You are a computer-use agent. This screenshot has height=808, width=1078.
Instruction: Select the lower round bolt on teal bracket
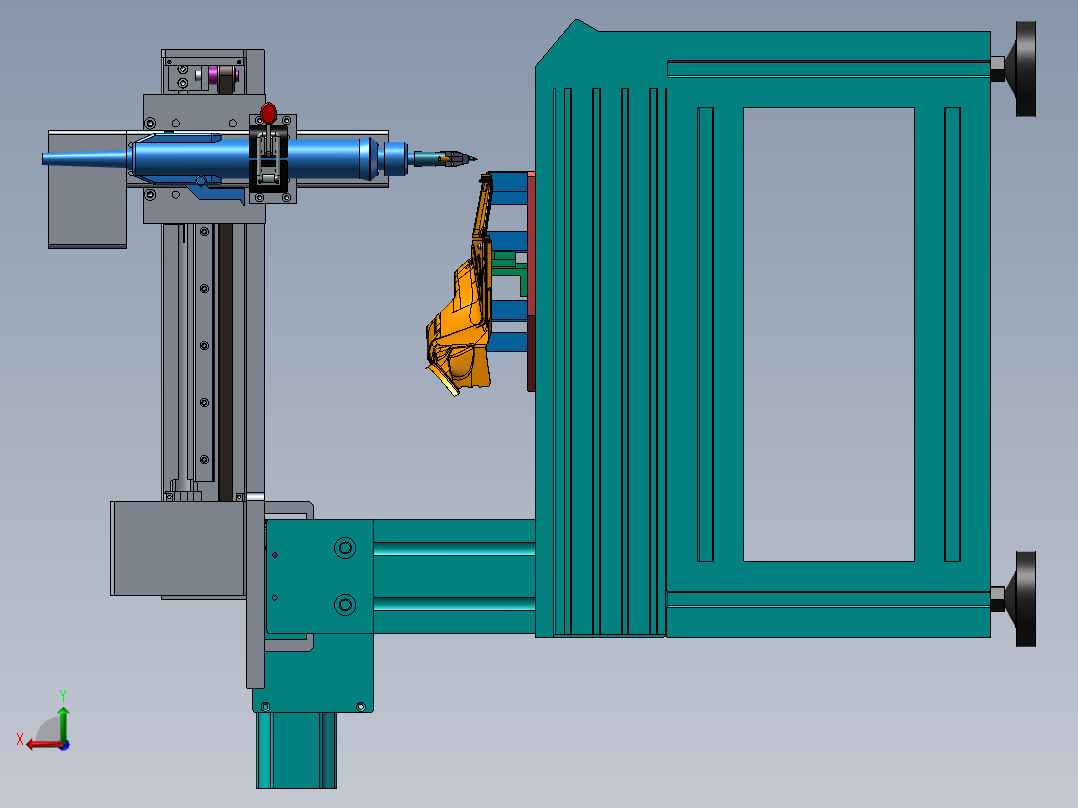[345, 605]
